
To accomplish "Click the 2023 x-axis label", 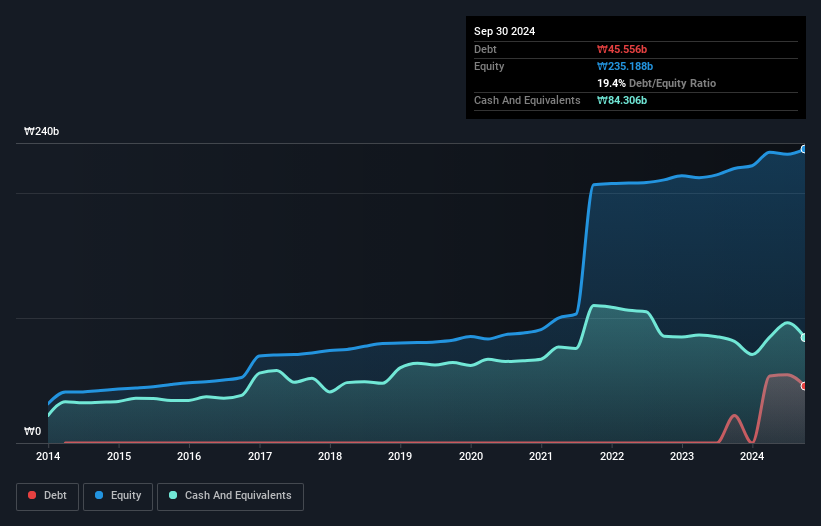I will [682, 456].
